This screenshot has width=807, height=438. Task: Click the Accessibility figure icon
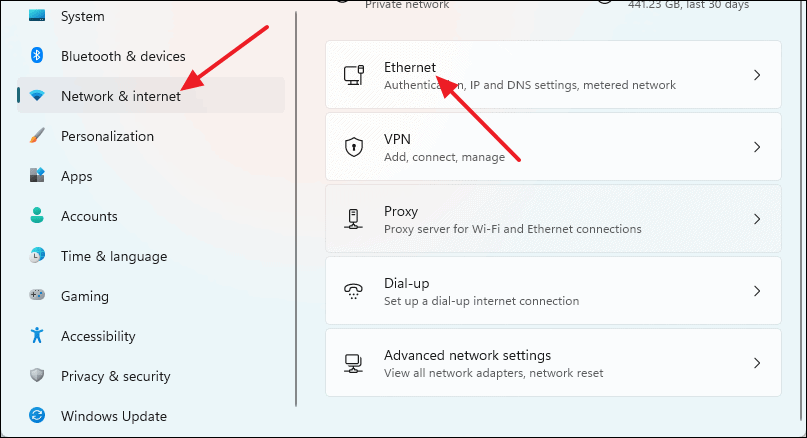[37, 335]
